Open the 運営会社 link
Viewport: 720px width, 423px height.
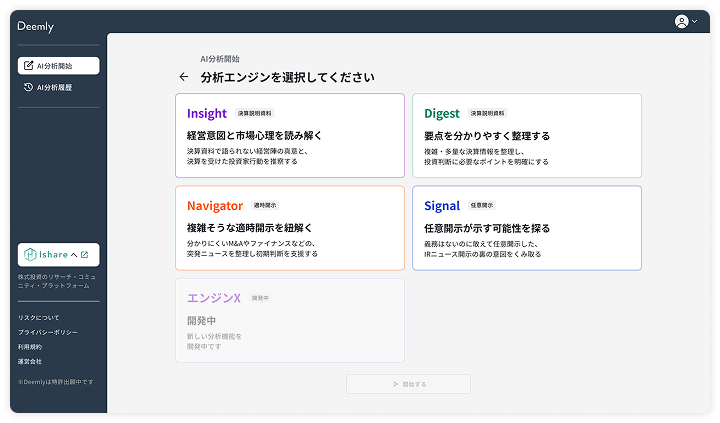click(x=30, y=361)
